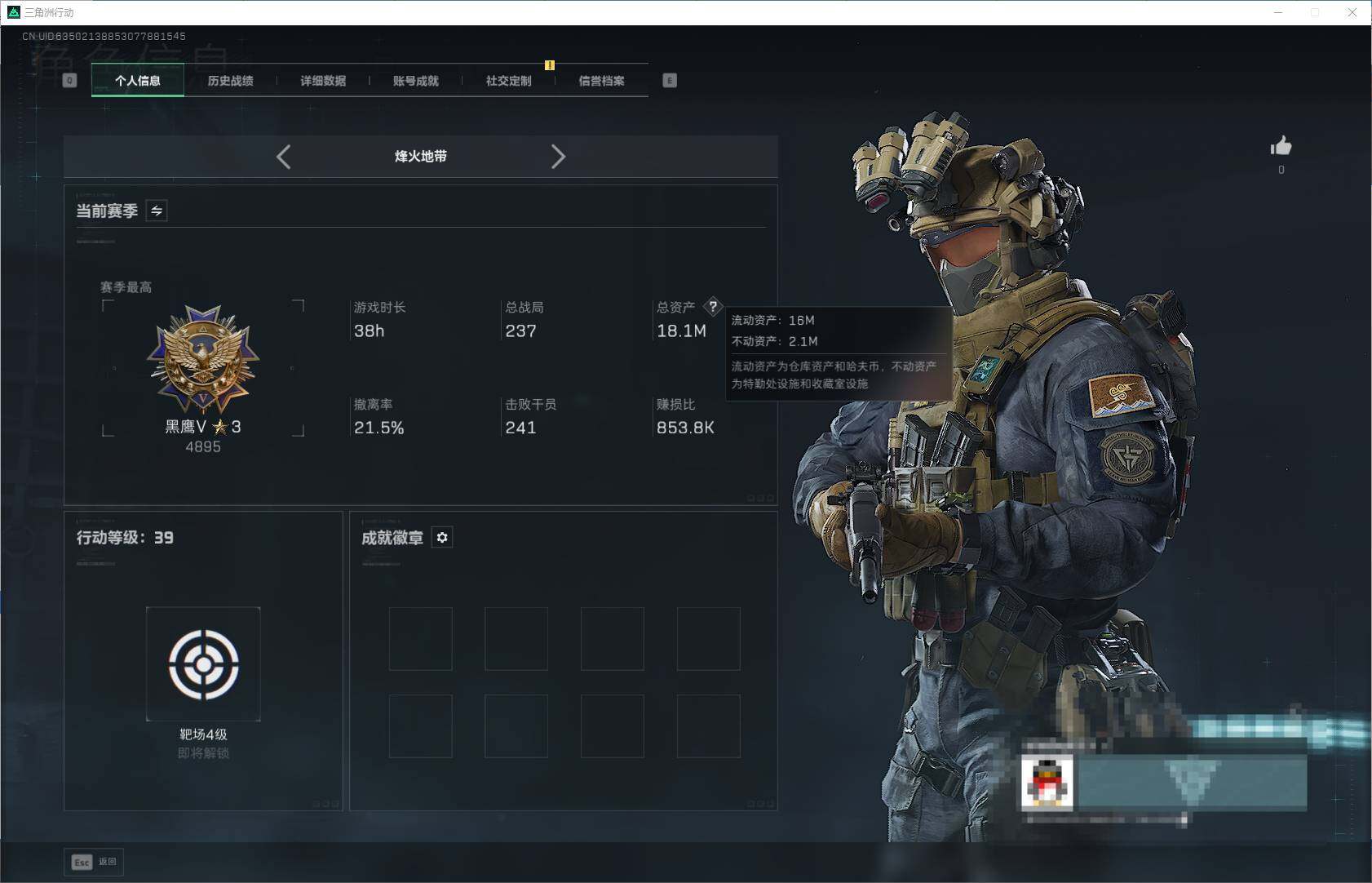Switch to previous game mode with left chevron
Screen dimensions: 1372x883
point(284,157)
